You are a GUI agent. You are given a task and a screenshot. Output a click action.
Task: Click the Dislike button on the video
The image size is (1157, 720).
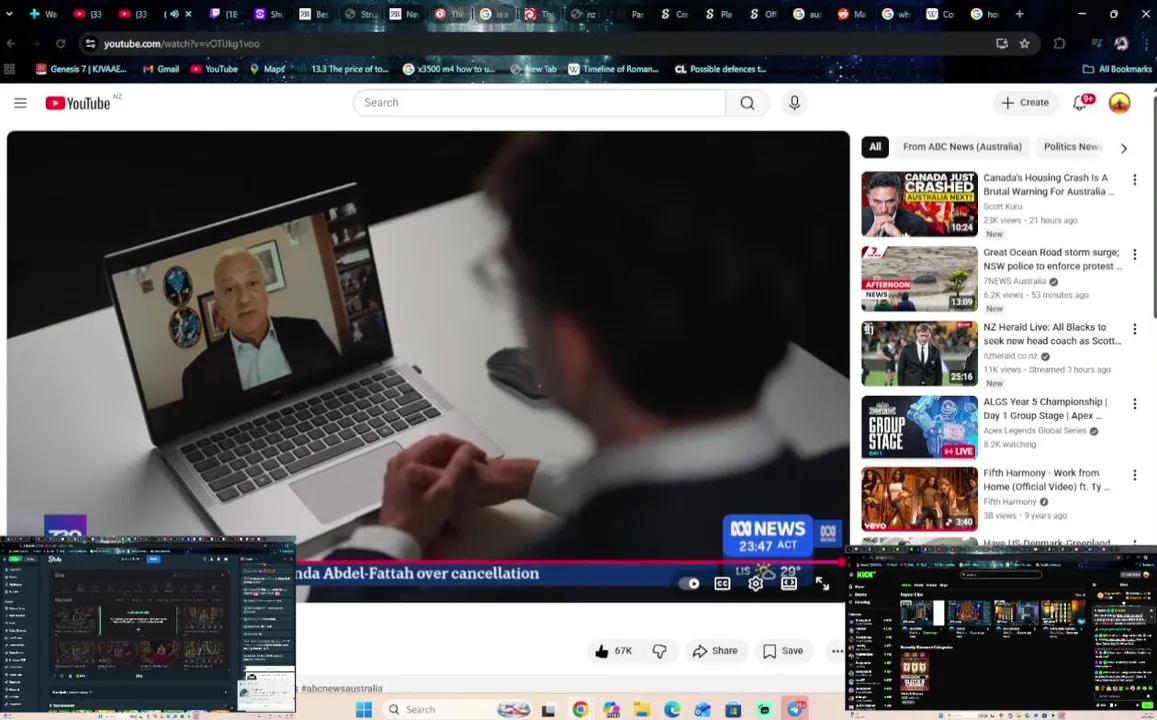(659, 650)
